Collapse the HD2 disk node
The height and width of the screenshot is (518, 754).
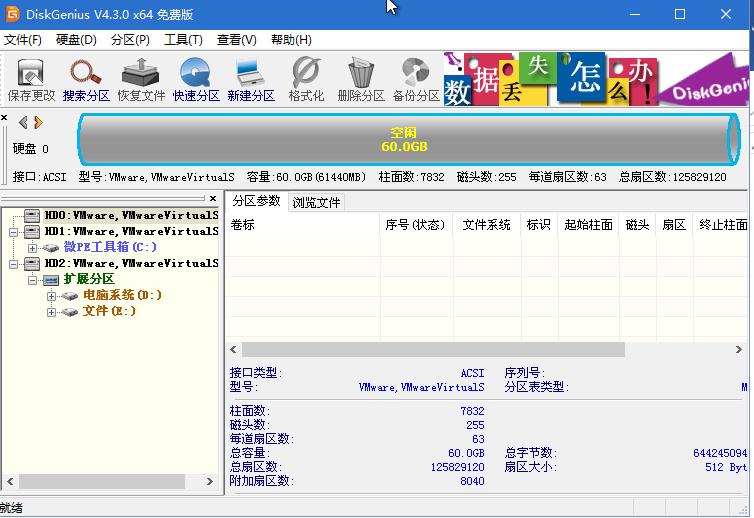(x=13, y=264)
